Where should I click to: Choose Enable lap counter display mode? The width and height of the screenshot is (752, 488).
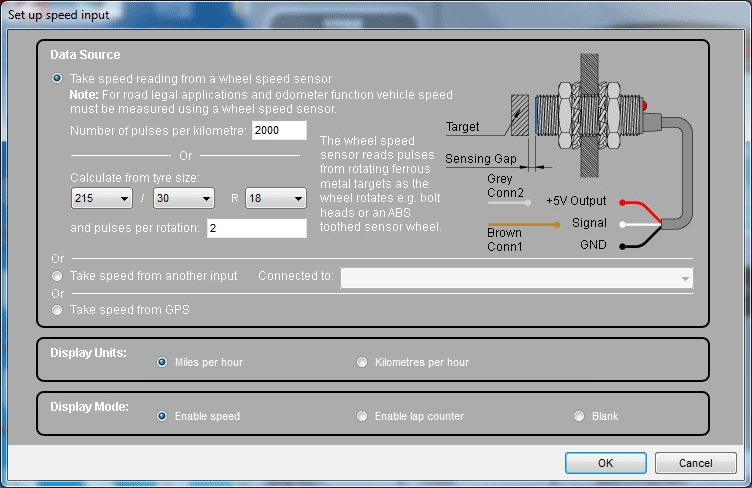coord(362,416)
